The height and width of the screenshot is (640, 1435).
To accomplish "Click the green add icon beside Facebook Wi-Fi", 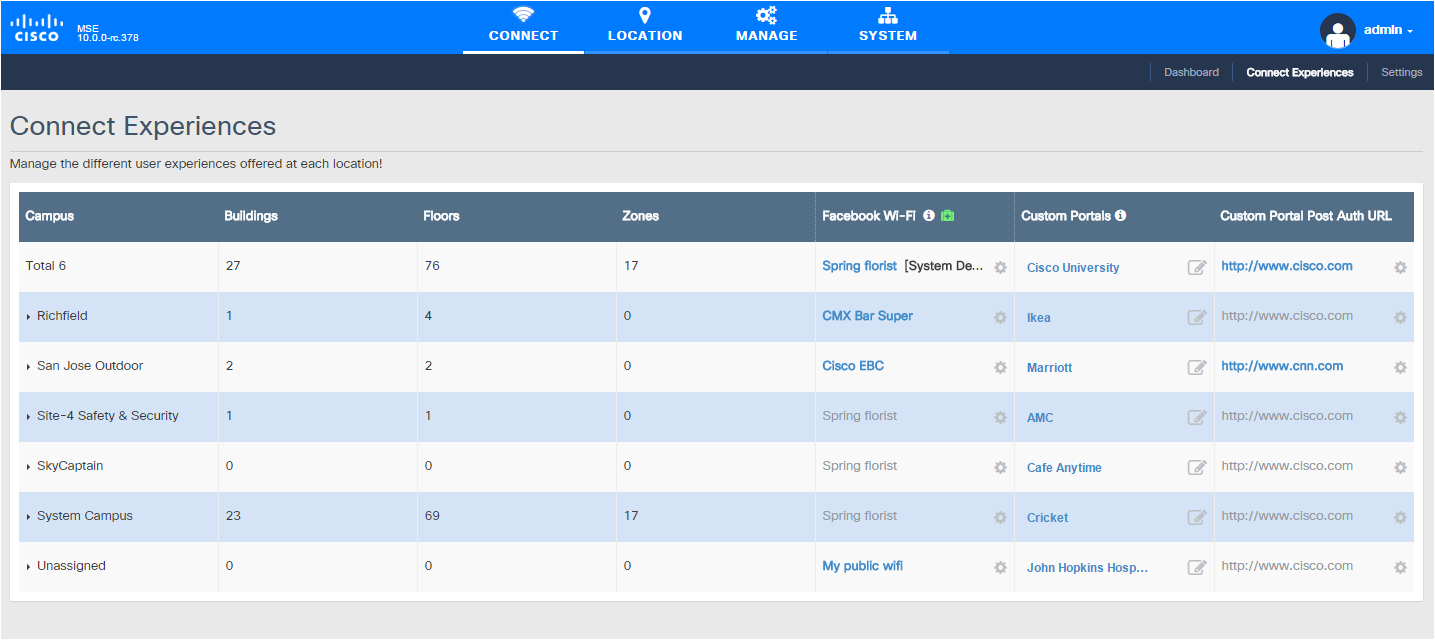I will click(x=947, y=216).
